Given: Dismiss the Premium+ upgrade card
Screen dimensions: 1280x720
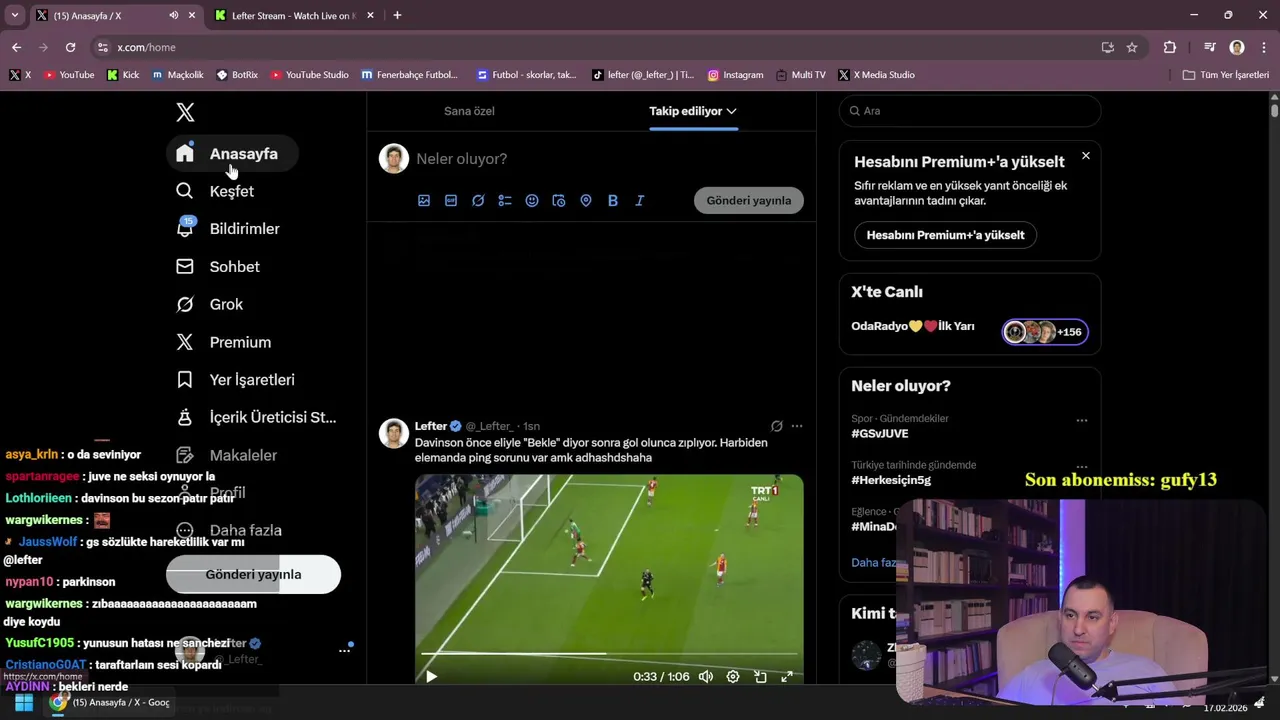Looking at the screenshot, I should click(x=1086, y=156).
